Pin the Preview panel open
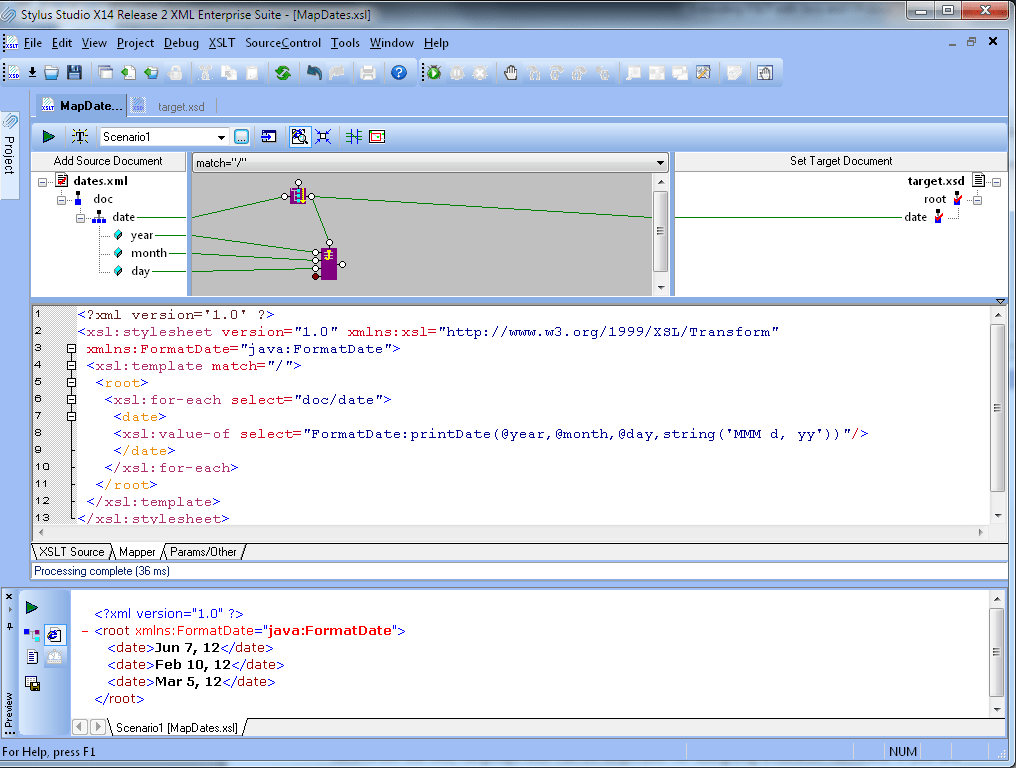The height and width of the screenshot is (768, 1016). pyautogui.click(x=10, y=626)
